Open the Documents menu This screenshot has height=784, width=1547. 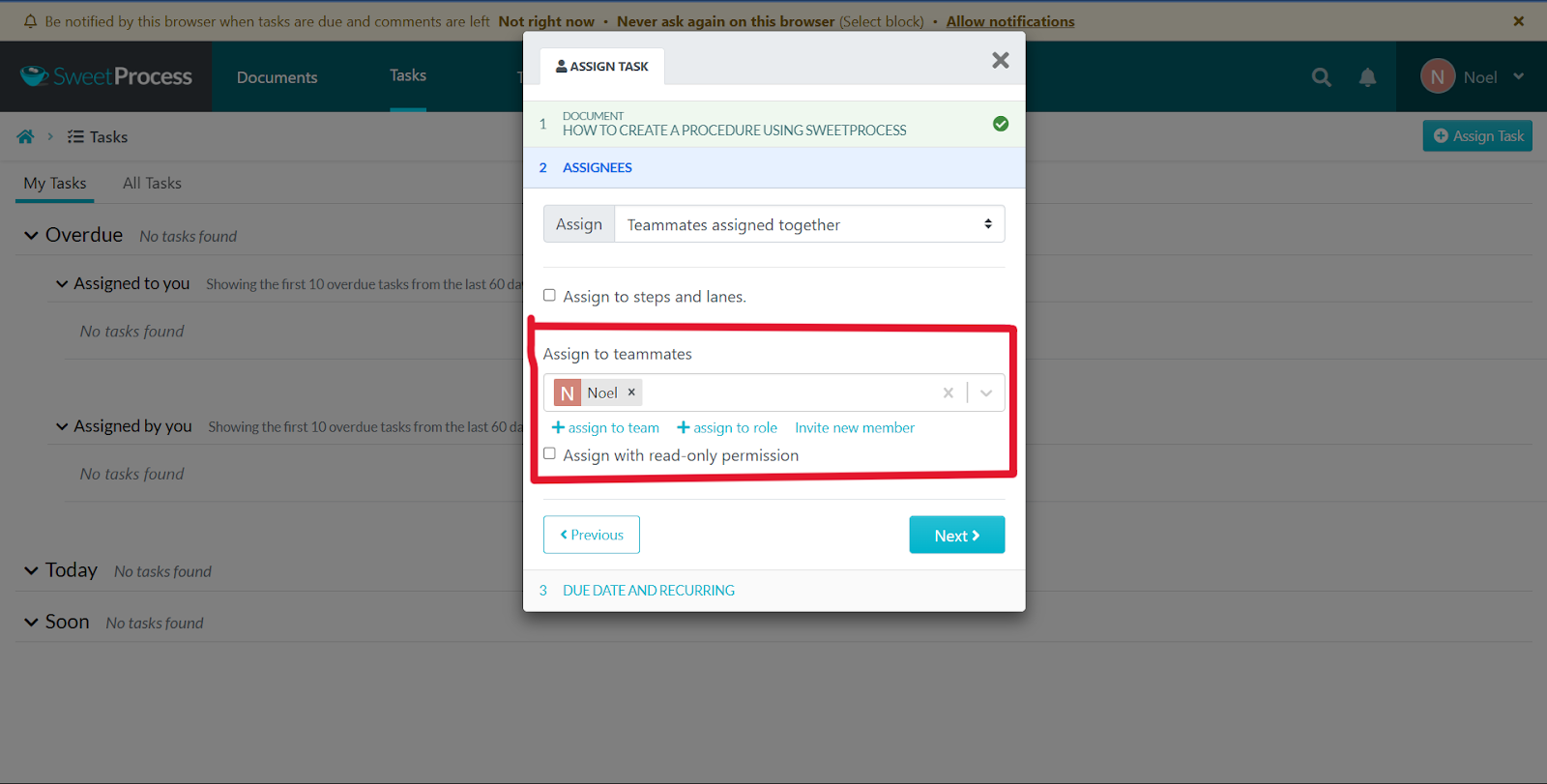[x=277, y=77]
